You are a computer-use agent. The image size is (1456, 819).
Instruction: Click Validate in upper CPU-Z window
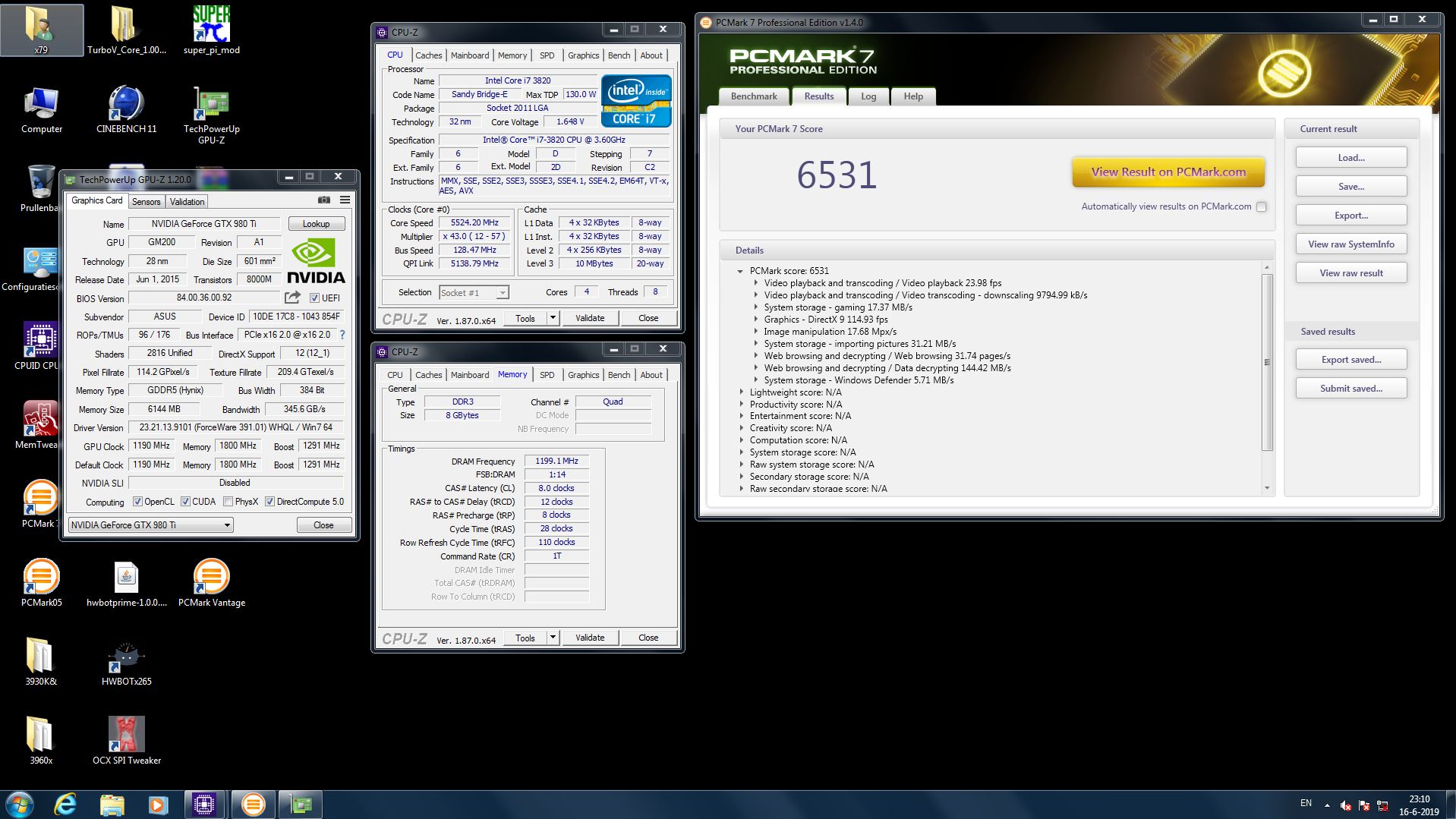590,318
